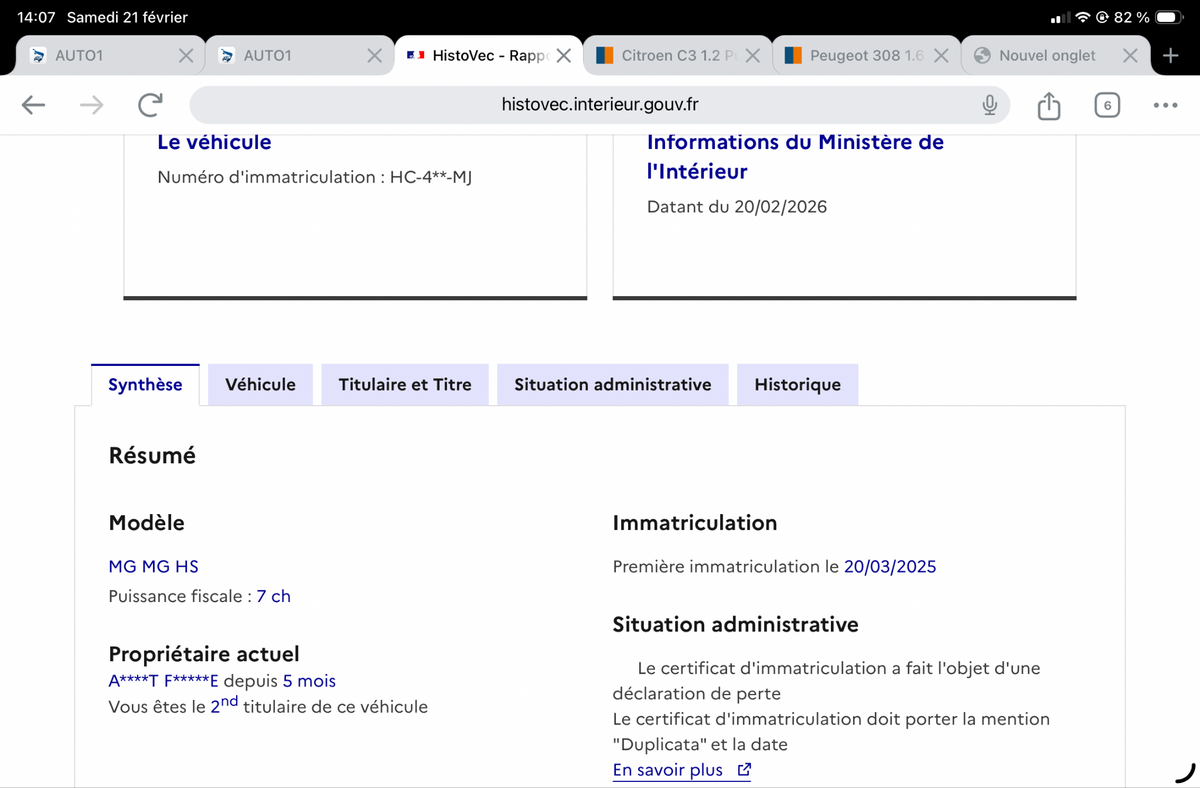Screen dimensions: 1200x788
Task: Show the open tabs counter overview
Action: pyautogui.click(x=1106, y=105)
